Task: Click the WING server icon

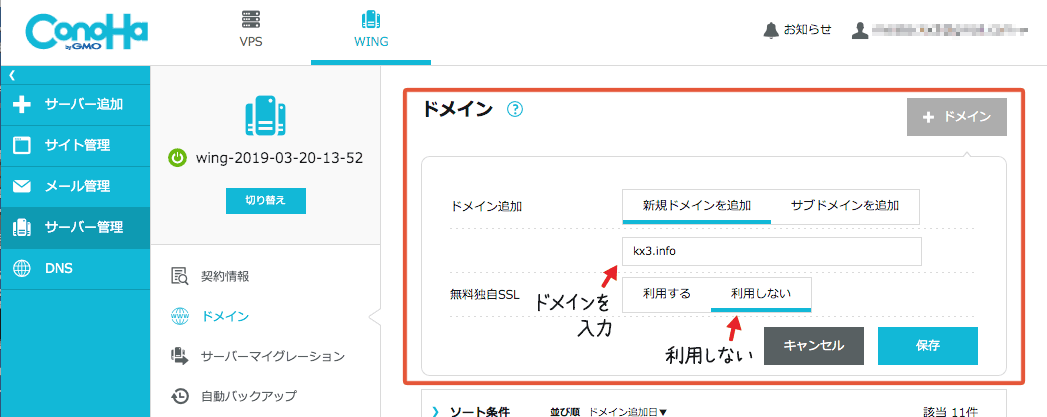Action: coord(371,19)
